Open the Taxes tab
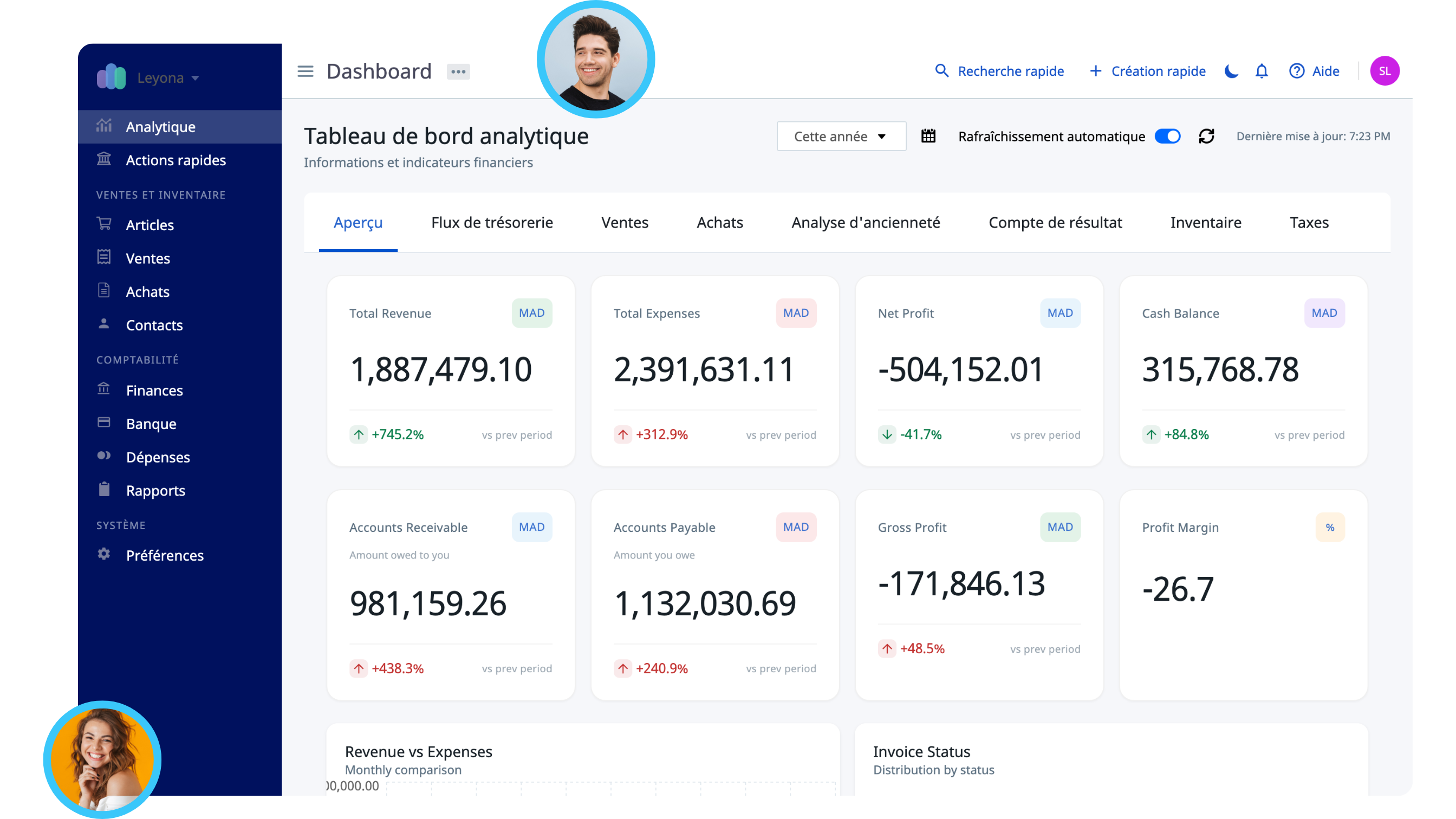Viewport: 1456px width, 819px height. pyautogui.click(x=1309, y=223)
